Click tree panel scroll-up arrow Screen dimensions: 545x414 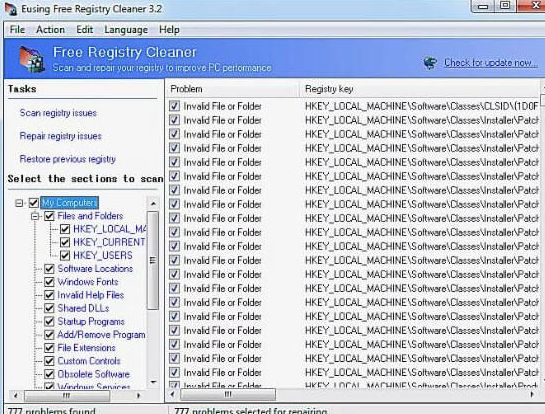pos(153,204)
